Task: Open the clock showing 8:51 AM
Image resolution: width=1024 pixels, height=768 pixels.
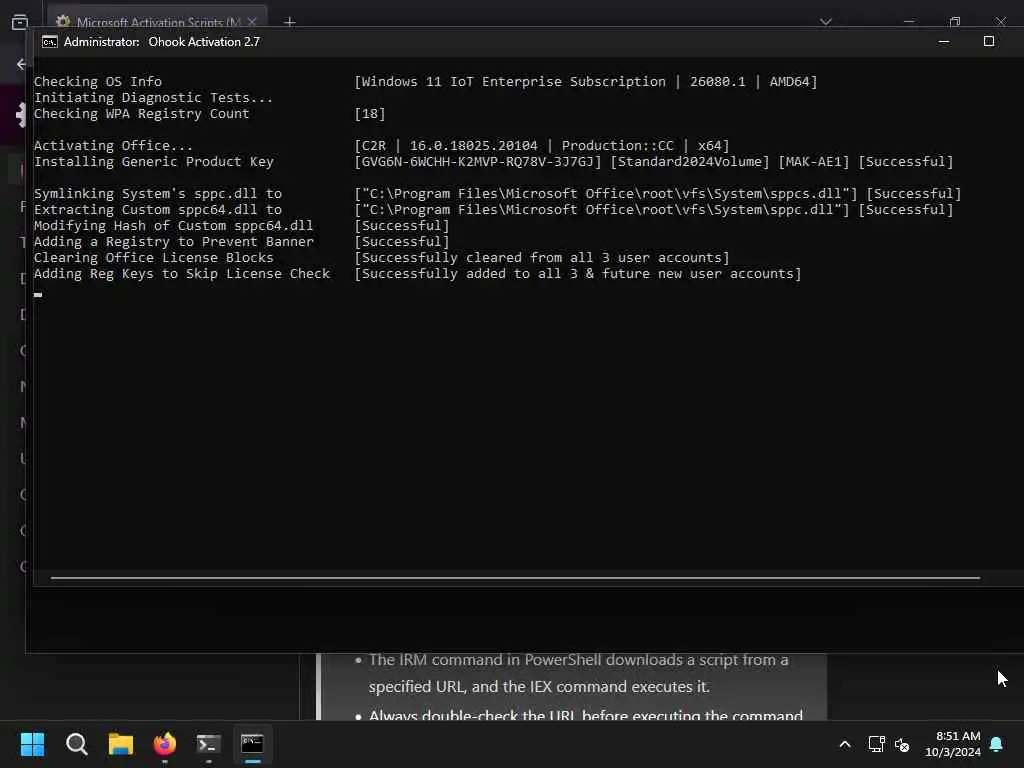Action: click(952, 744)
